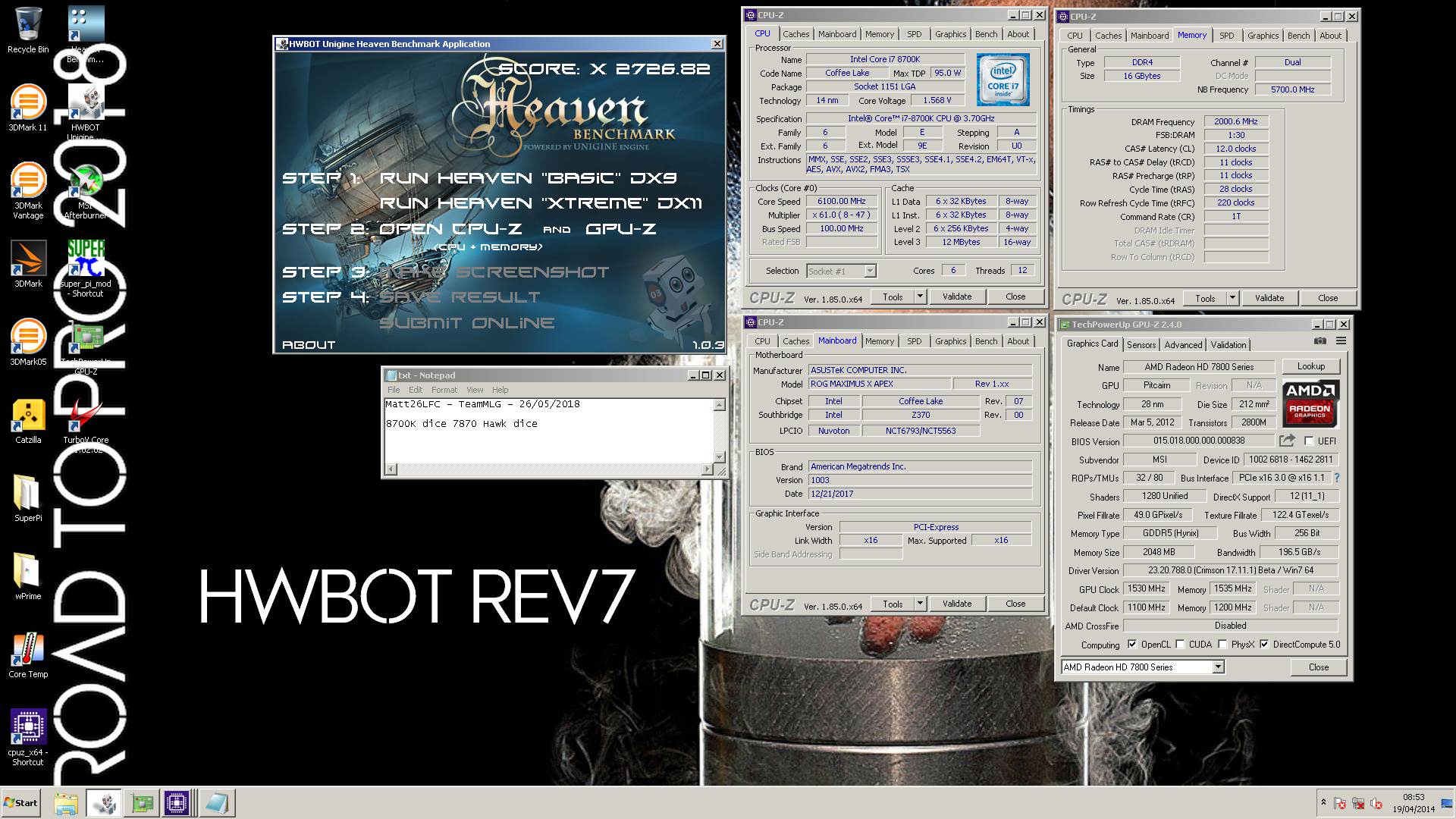Click Close in the CPU-Z Memory window
This screenshot has width=1456, height=819.
1327,298
